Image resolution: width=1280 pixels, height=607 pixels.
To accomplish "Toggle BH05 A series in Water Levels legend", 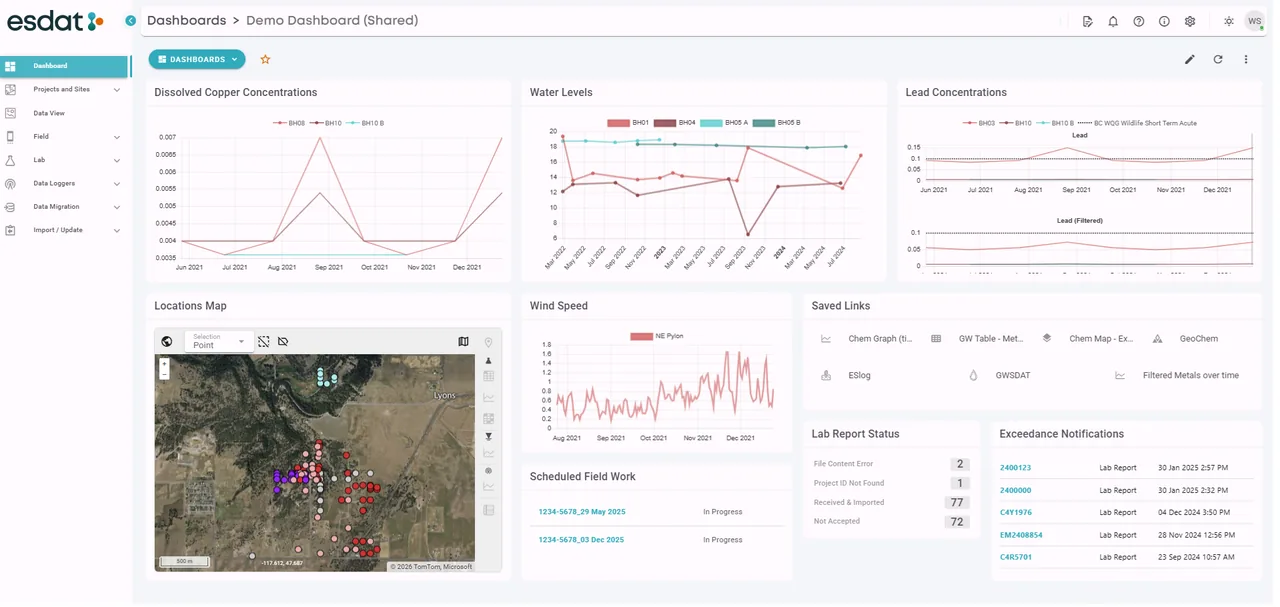I will [724, 123].
